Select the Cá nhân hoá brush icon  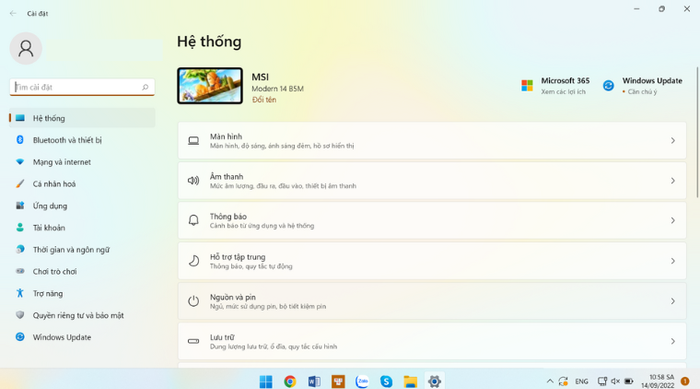[20, 184]
